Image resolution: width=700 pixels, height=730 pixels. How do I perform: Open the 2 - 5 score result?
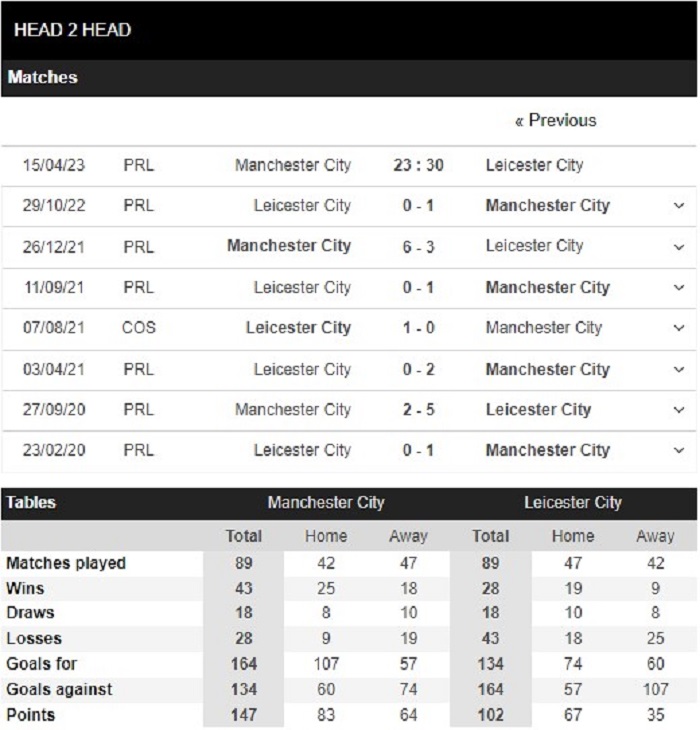(418, 410)
